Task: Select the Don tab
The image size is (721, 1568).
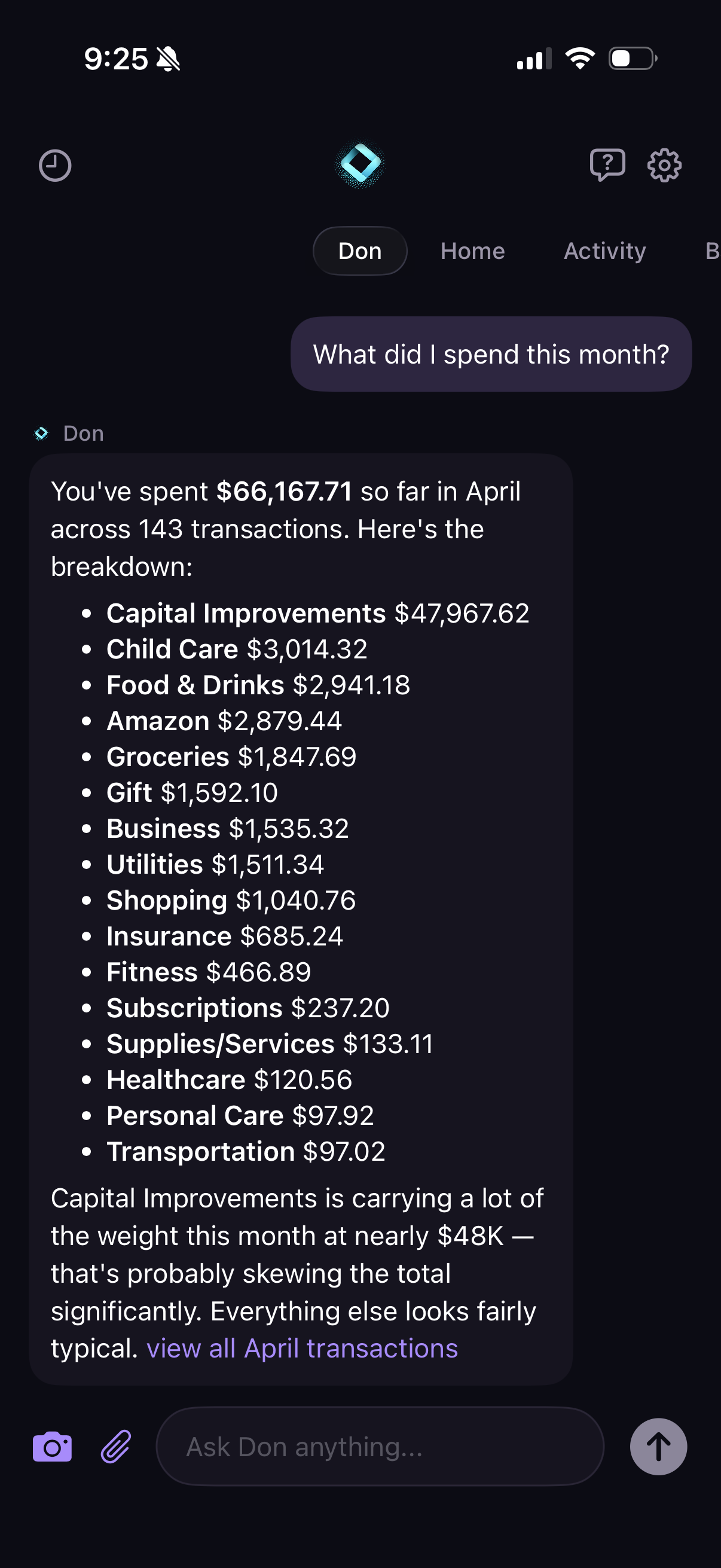Action: pos(359,251)
